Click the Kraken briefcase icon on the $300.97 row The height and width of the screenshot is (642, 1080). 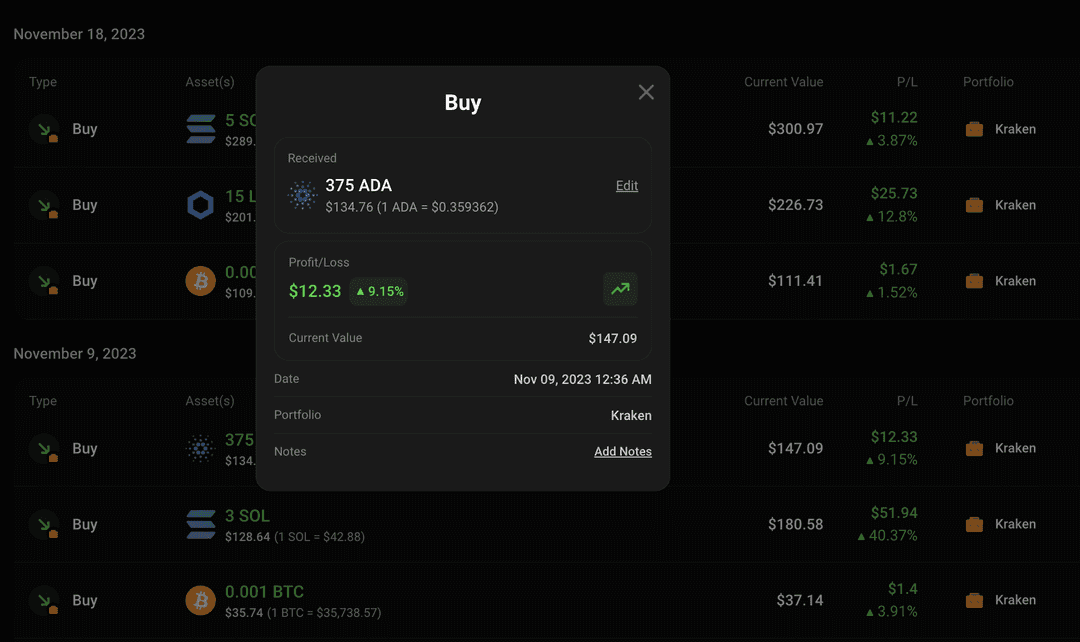click(x=973, y=129)
